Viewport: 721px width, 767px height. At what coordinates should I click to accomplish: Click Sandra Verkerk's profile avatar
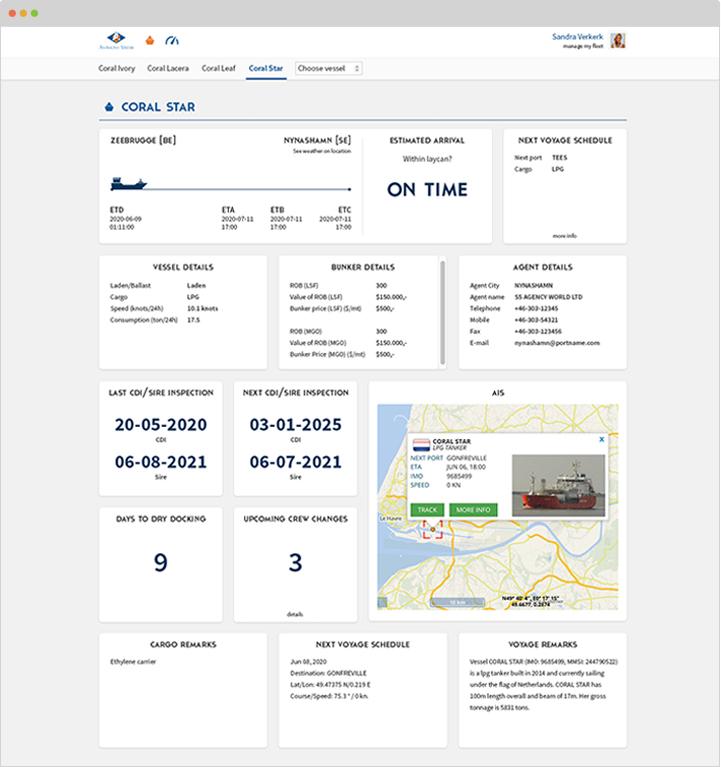618,41
